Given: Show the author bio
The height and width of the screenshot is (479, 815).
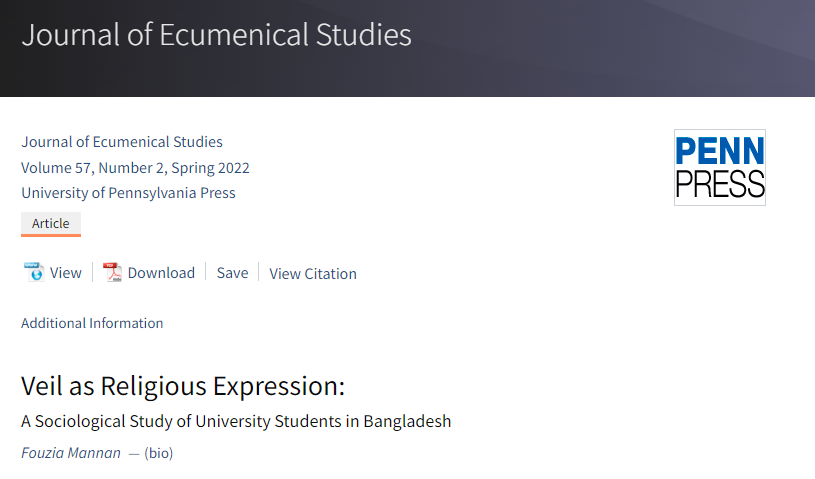Looking at the screenshot, I should 159,453.
